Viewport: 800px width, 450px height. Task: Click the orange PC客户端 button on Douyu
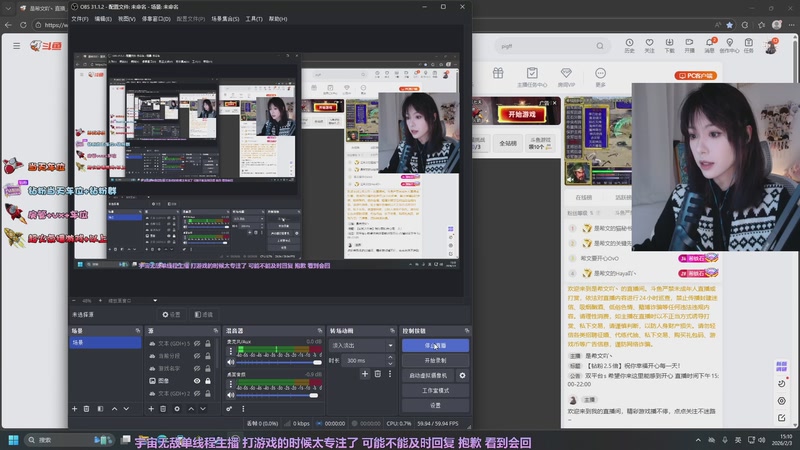point(696,76)
